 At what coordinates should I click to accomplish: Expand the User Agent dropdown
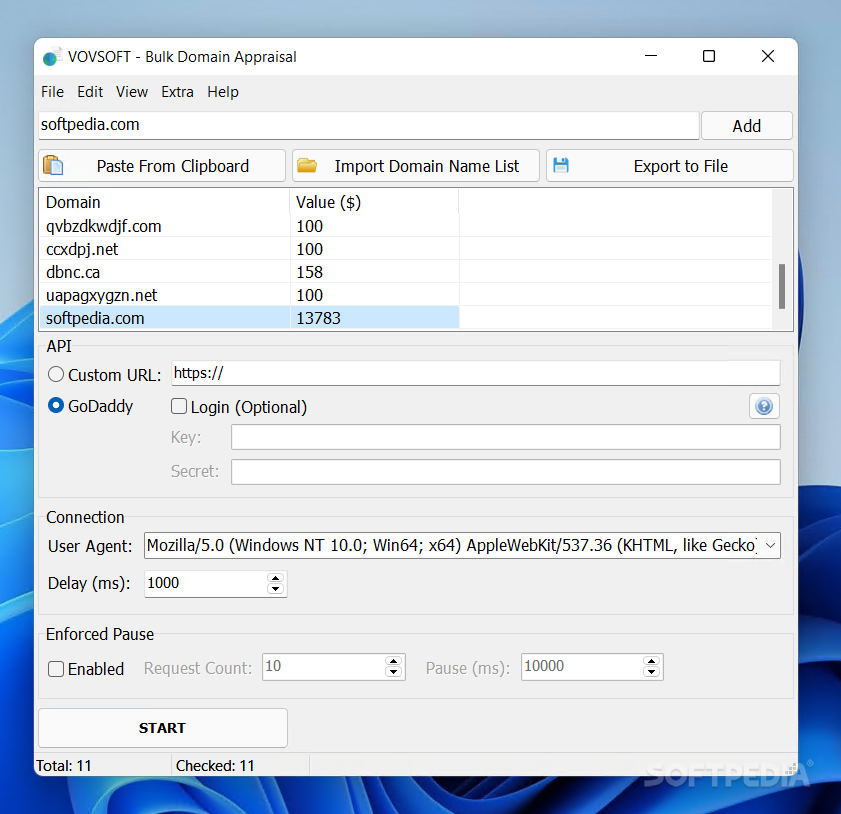pos(770,545)
